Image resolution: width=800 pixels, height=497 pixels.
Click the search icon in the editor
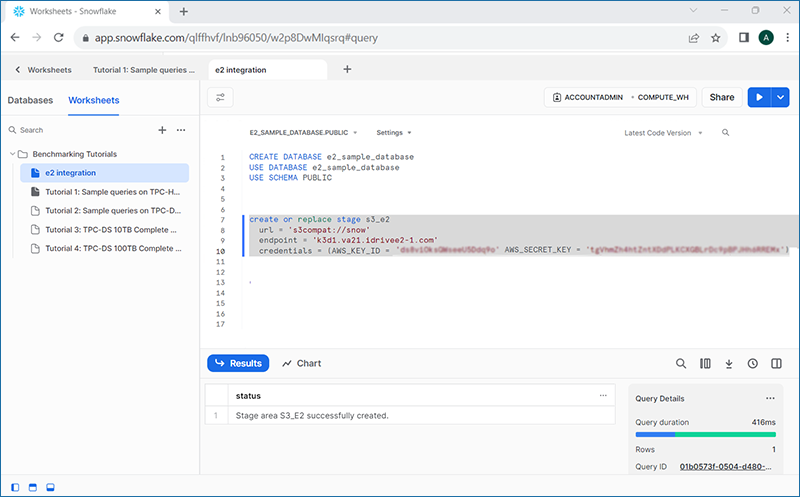726,133
